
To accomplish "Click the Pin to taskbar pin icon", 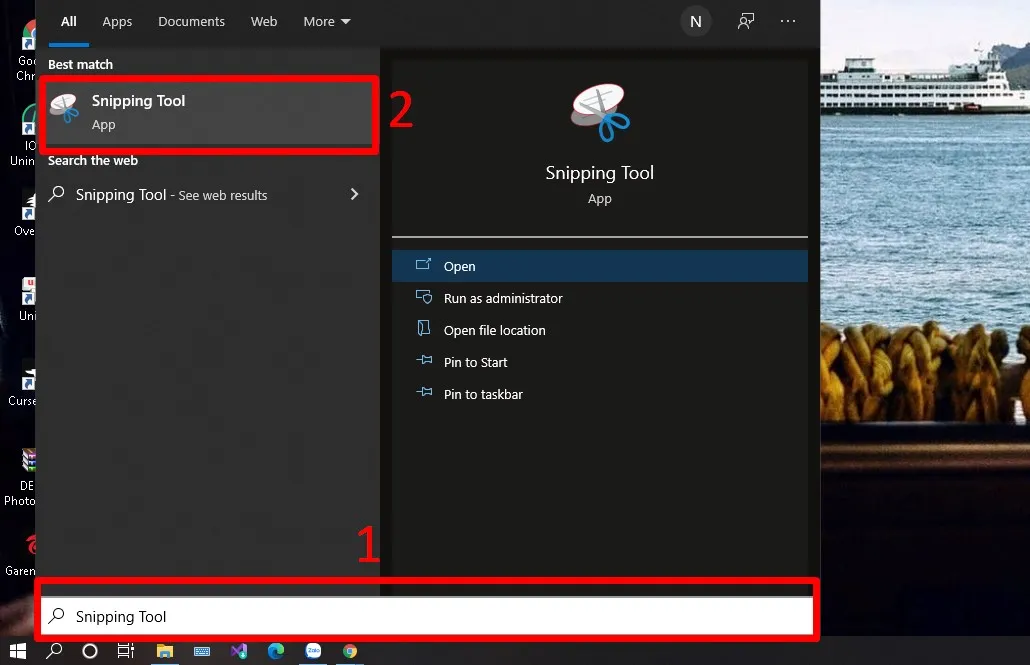I will pos(423,394).
